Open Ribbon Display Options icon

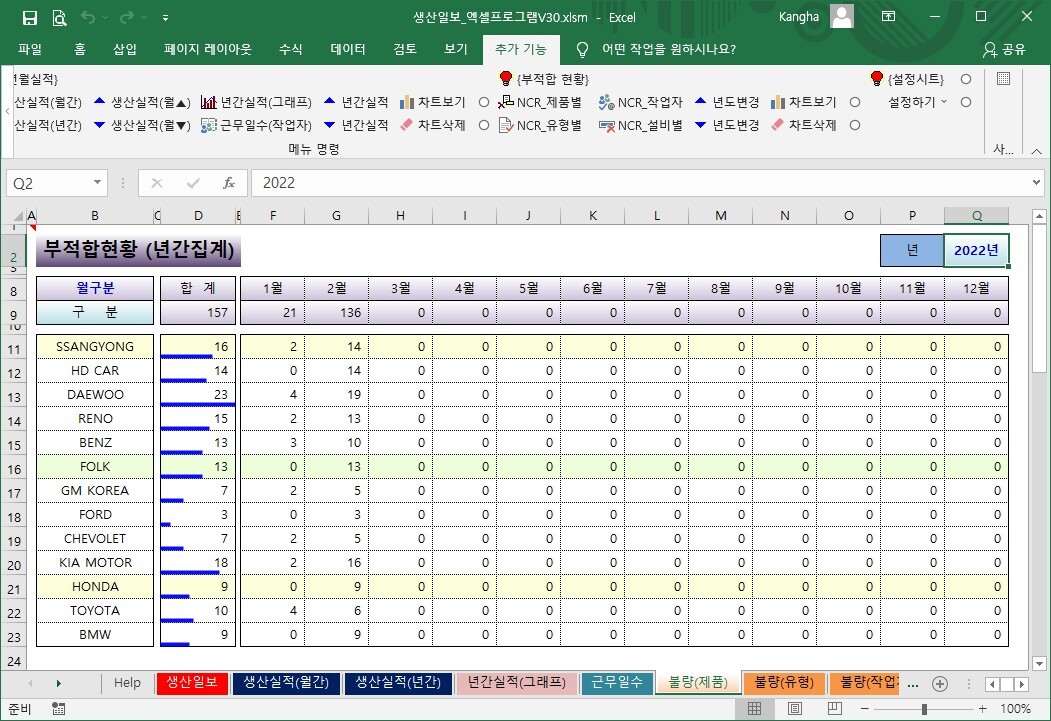pos(888,17)
